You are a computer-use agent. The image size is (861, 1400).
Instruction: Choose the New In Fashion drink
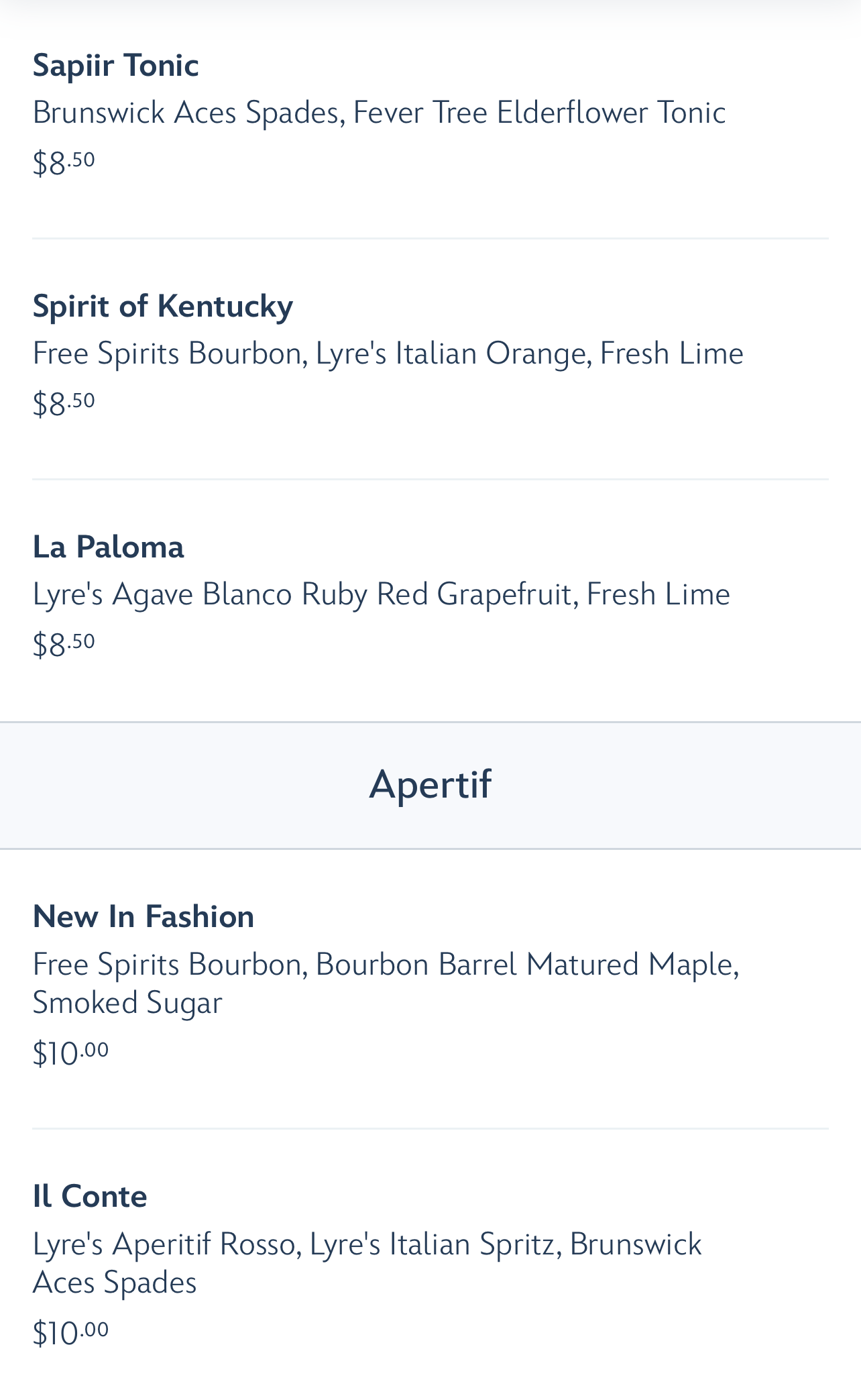[x=143, y=917]
